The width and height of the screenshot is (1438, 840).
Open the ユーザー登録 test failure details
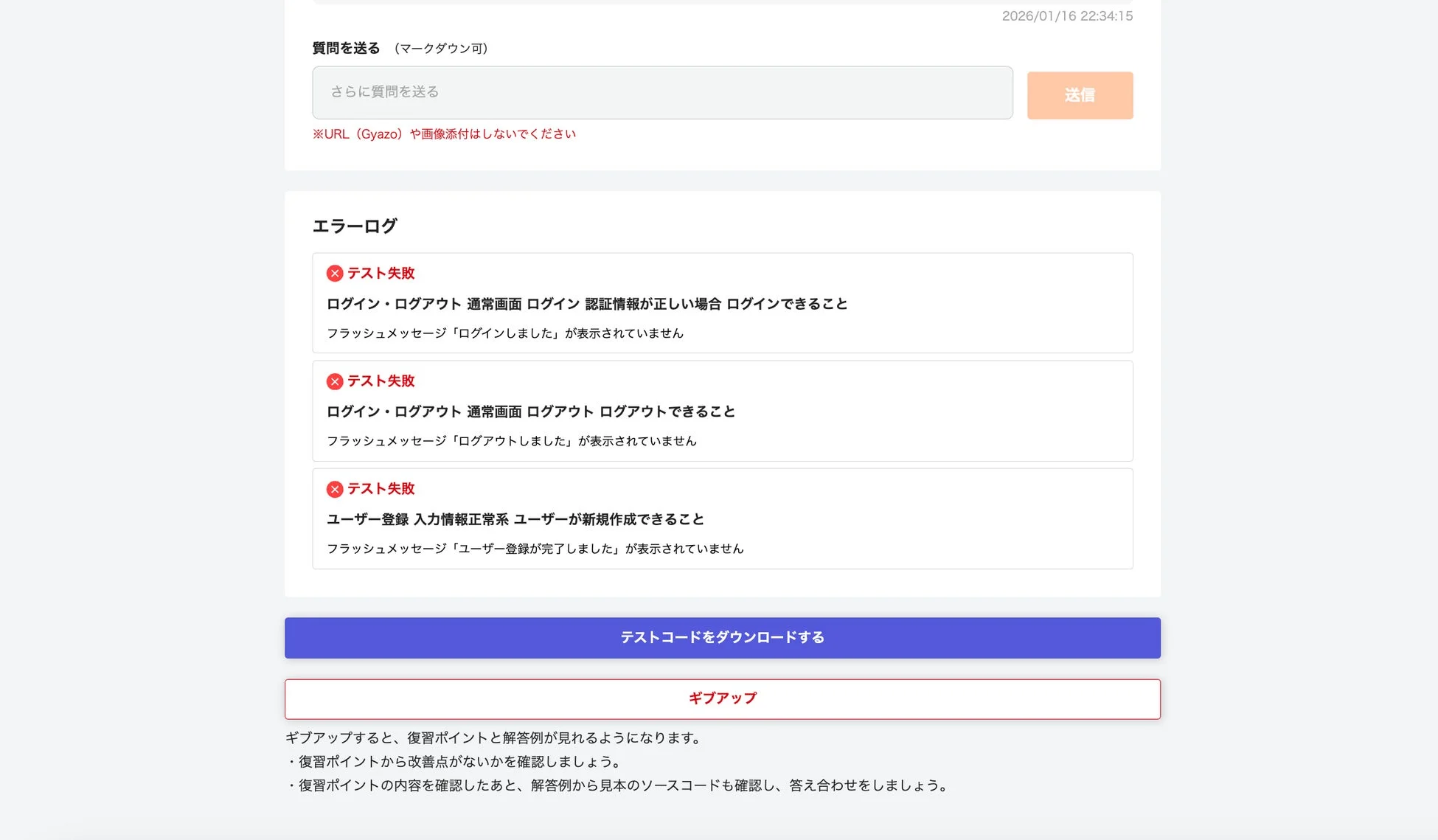point(723,518)
